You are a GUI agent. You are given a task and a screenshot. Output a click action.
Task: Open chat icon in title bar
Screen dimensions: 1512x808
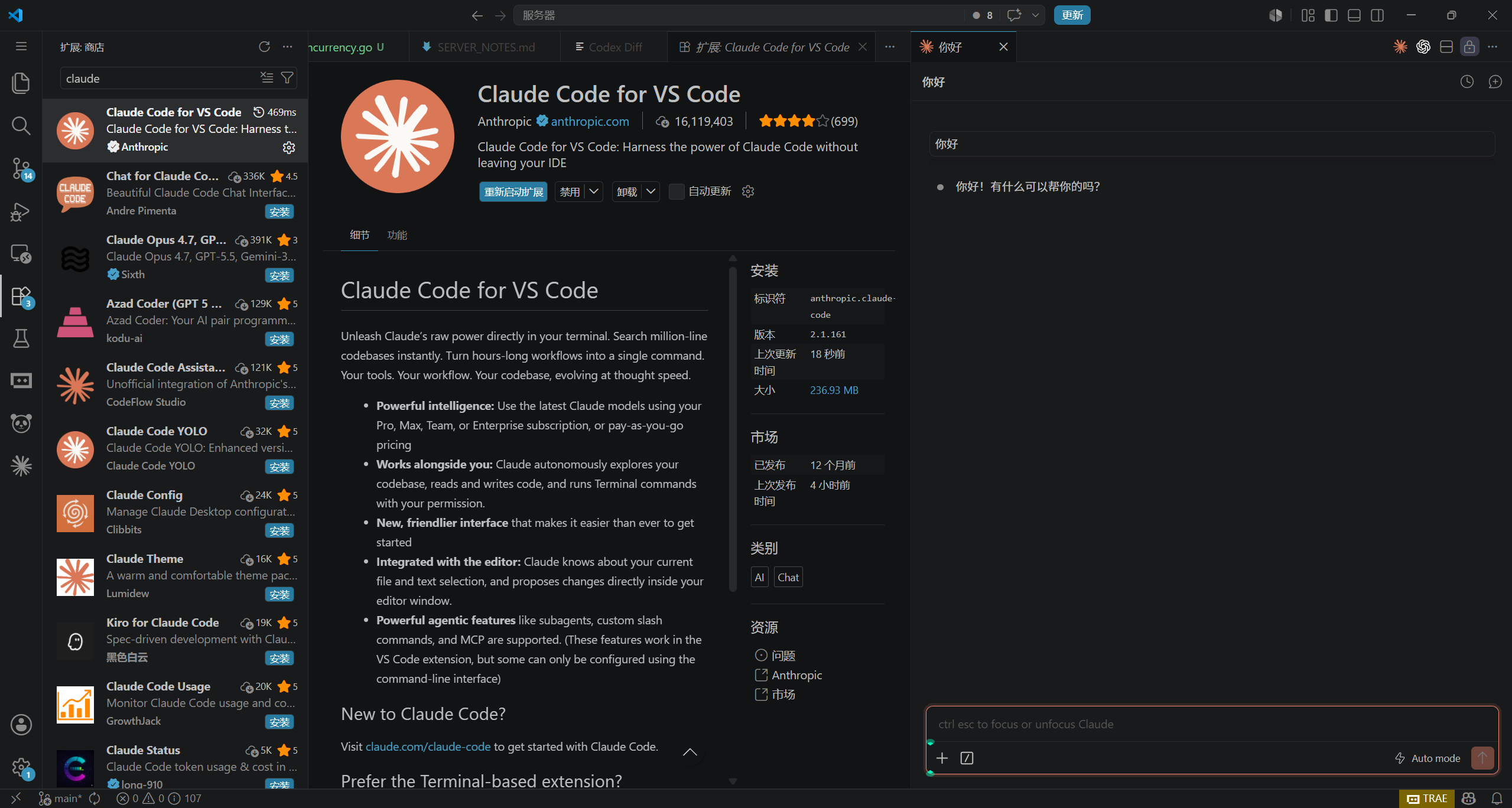[x=1014, y=15]
